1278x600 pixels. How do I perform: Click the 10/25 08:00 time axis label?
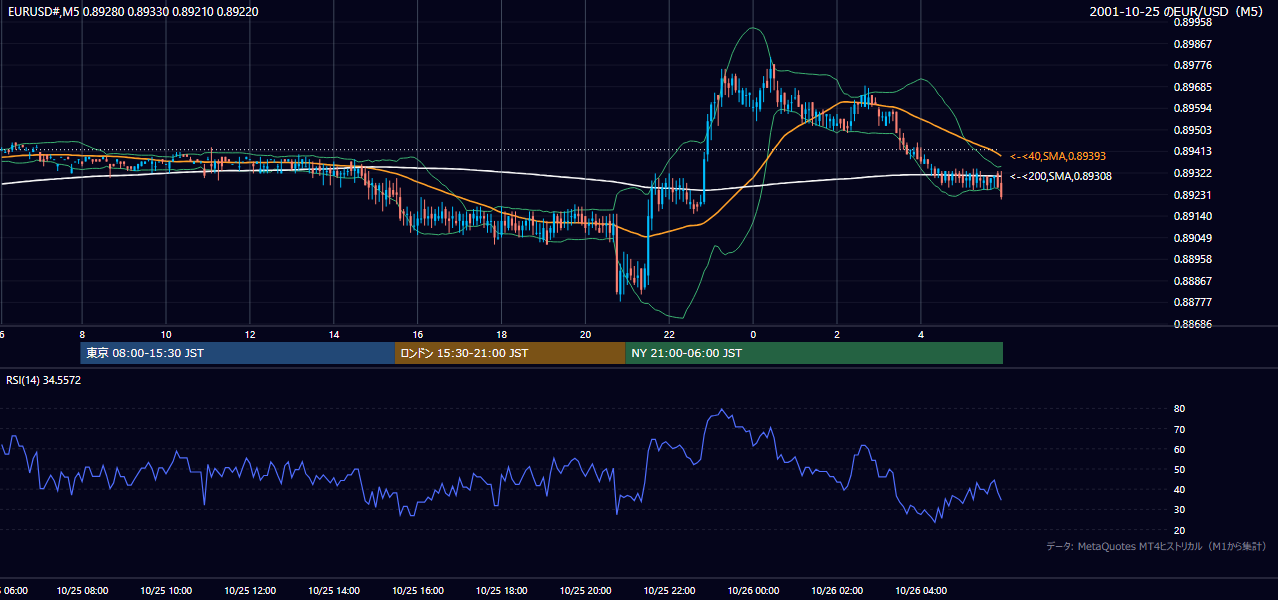(81, 590)
